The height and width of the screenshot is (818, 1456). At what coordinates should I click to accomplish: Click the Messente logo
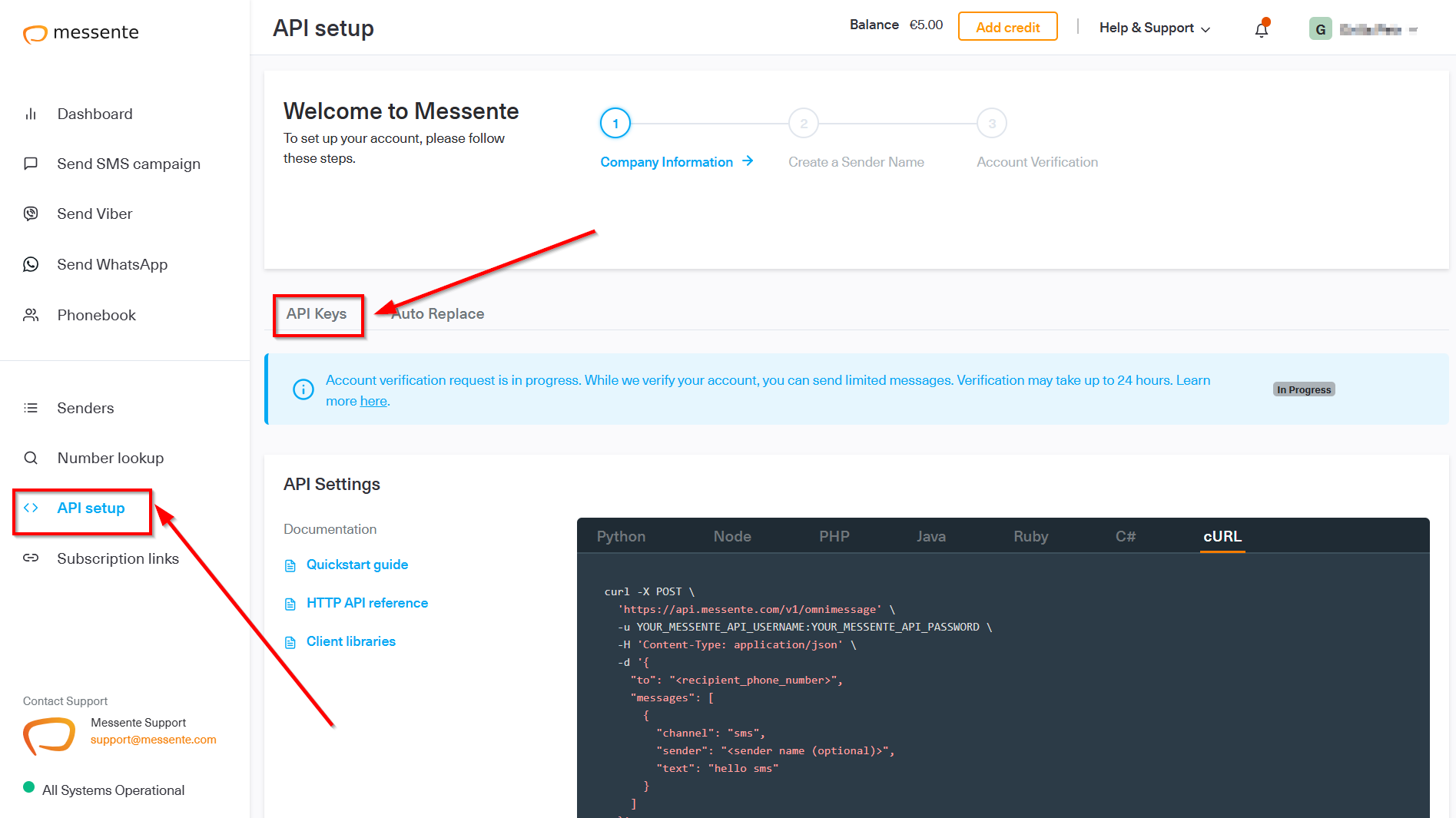click(x=80, y=33)
